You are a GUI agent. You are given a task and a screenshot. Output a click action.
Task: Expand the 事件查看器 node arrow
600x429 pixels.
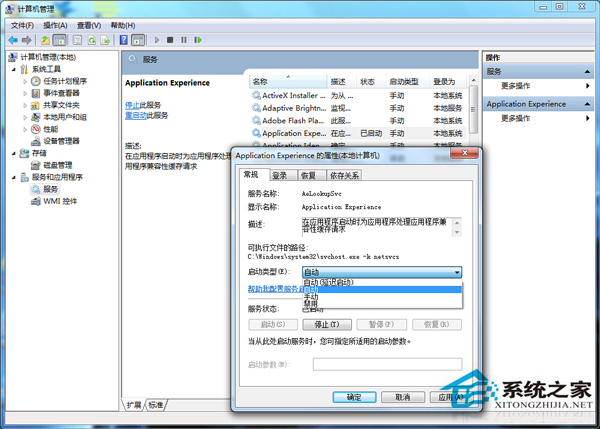point(25,93)
